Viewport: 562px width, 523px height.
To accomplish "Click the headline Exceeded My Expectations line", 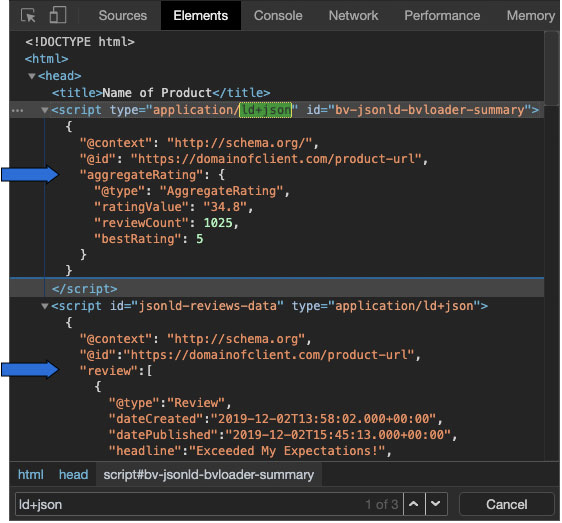I will [x=250, y=451].
